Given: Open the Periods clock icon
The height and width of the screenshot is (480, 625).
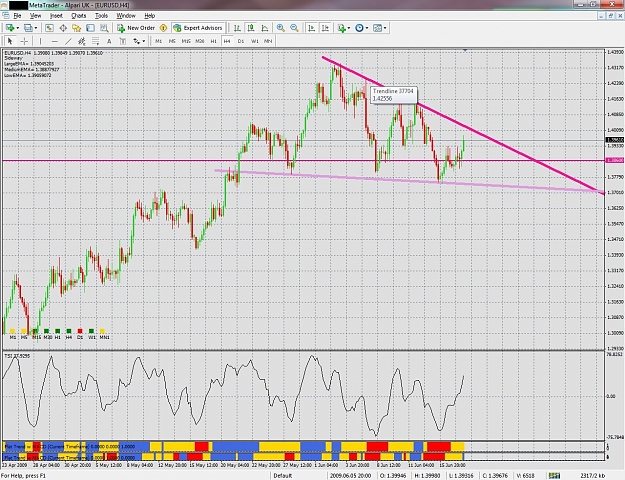Looking at the screenshot, I should (x=359, y=28).
